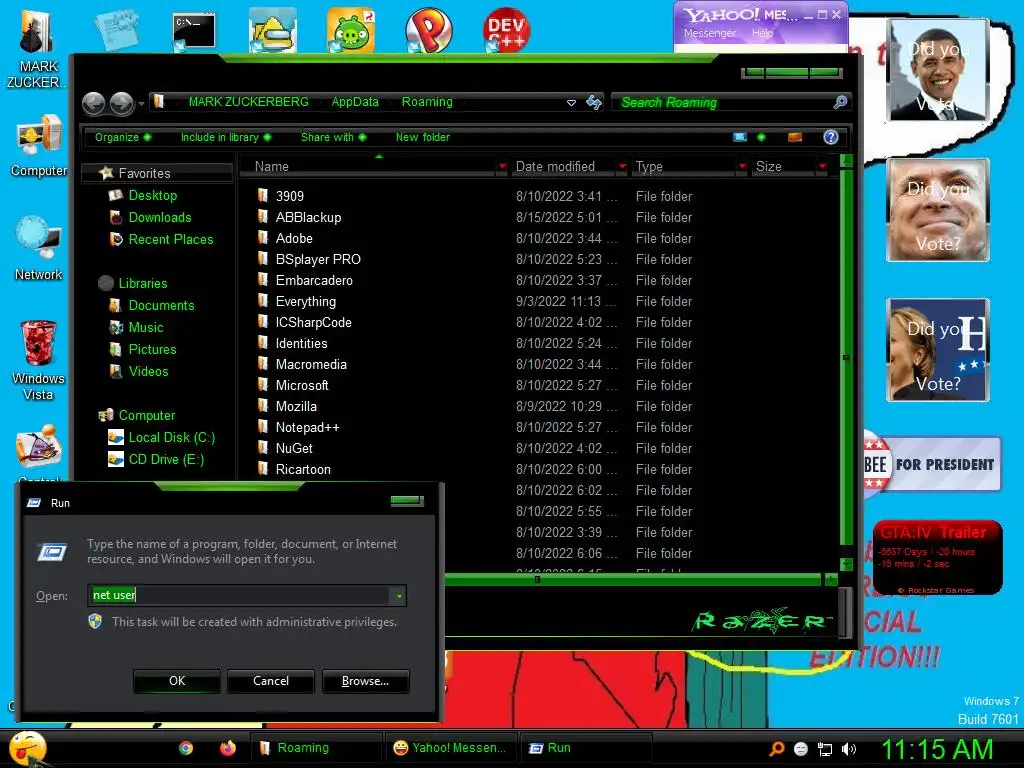Open the Explorer help question mark icon

(831, 137)
